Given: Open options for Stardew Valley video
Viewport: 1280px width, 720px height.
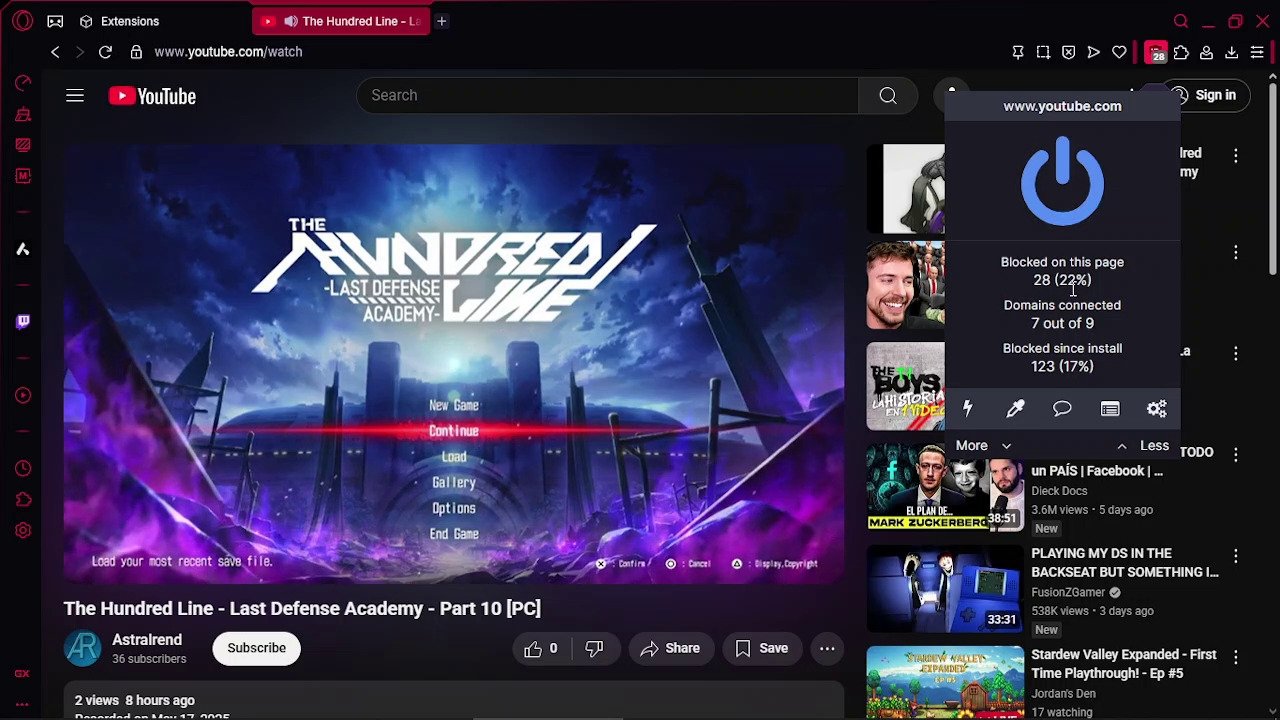Looking at the screenshot, I should click(x=1236, y=657).
